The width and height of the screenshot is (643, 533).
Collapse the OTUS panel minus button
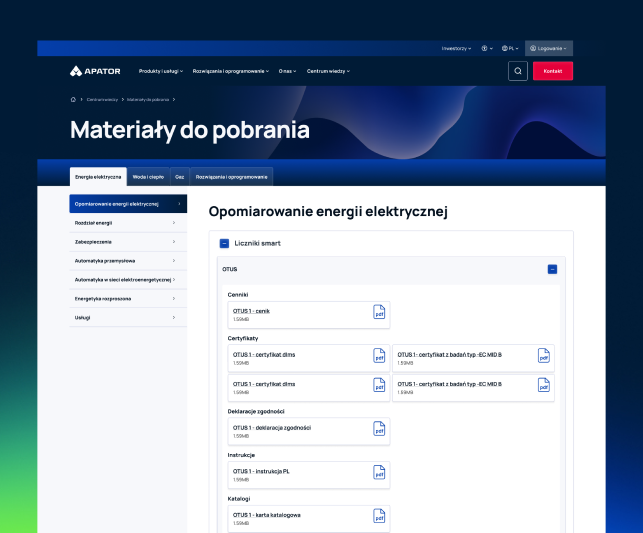[x=552, y=269]
